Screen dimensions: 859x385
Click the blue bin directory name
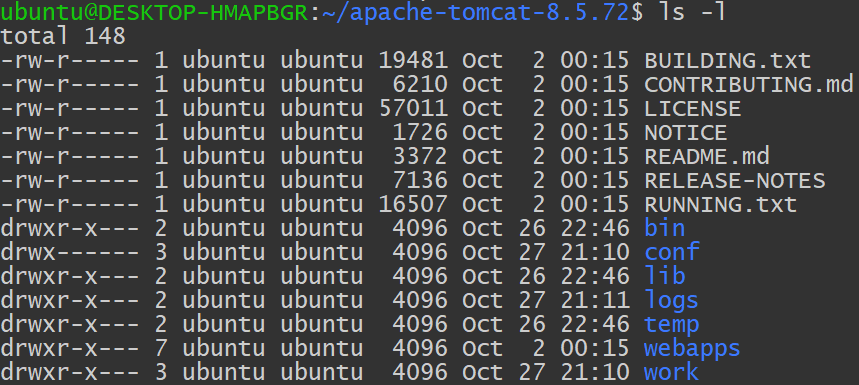665,228
